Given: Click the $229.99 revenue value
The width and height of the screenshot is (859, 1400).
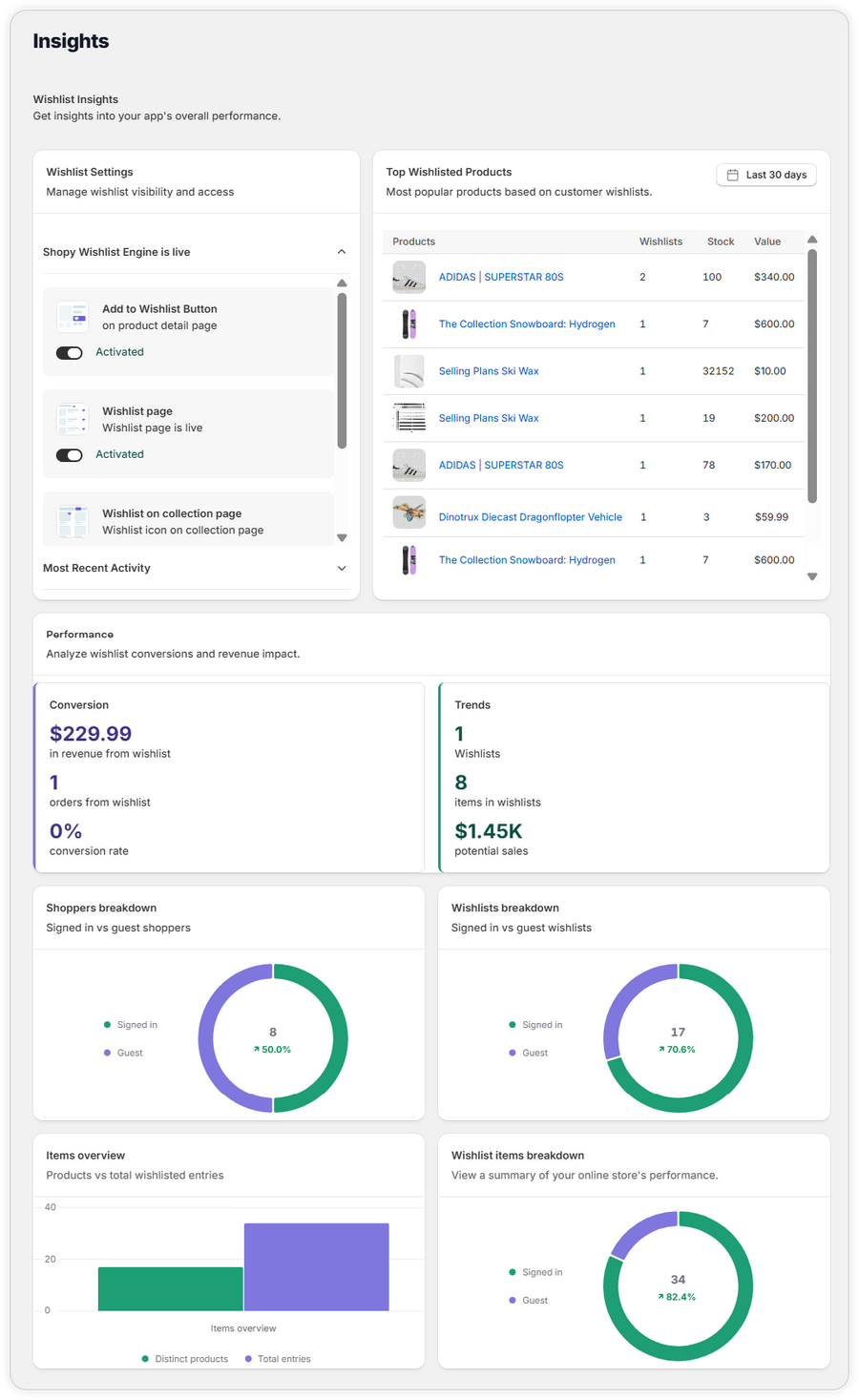Looking at the screenshot, I should point(91,733).
